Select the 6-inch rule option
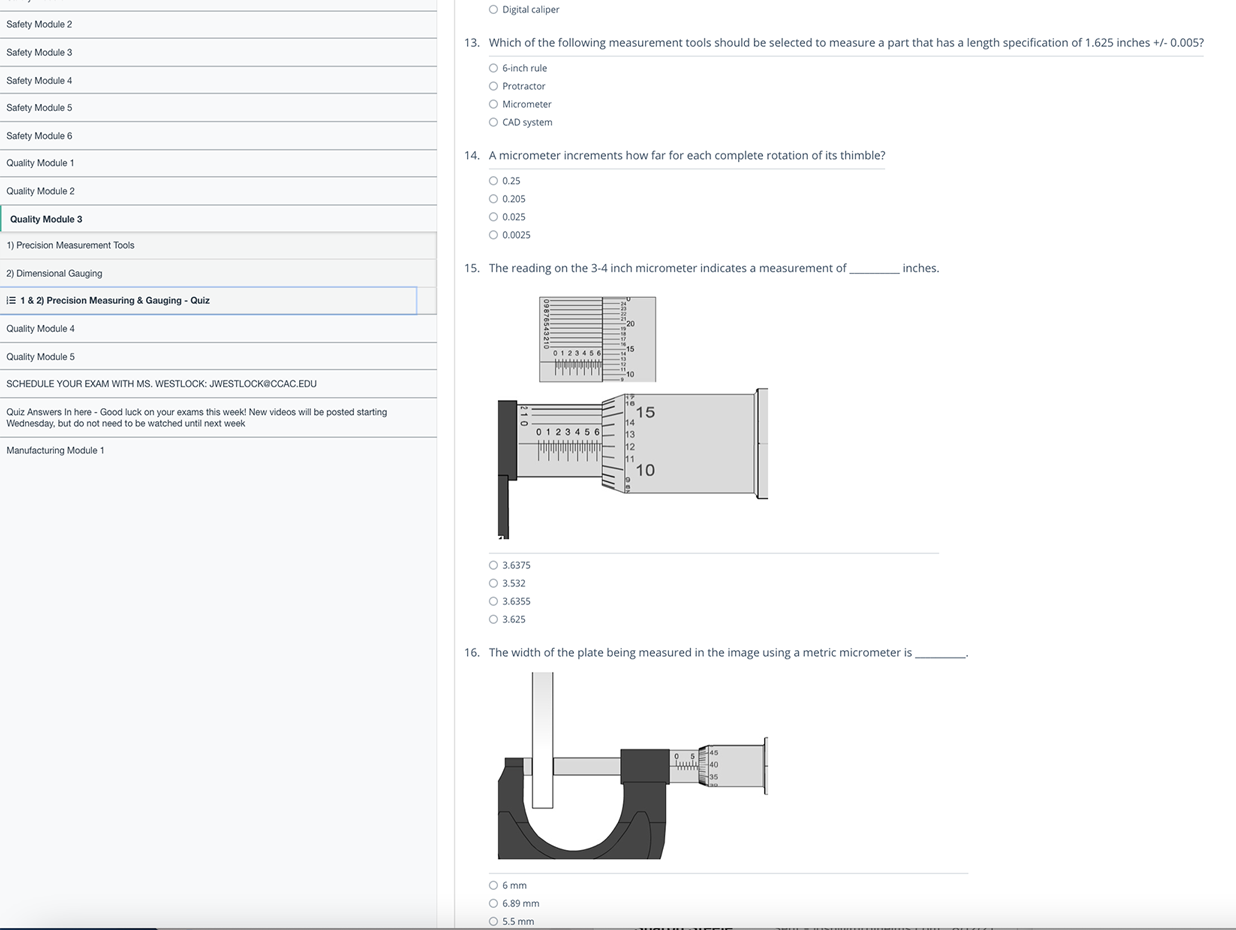The image size is (1236, 930). pyautogui.click(x=493, y=68)
